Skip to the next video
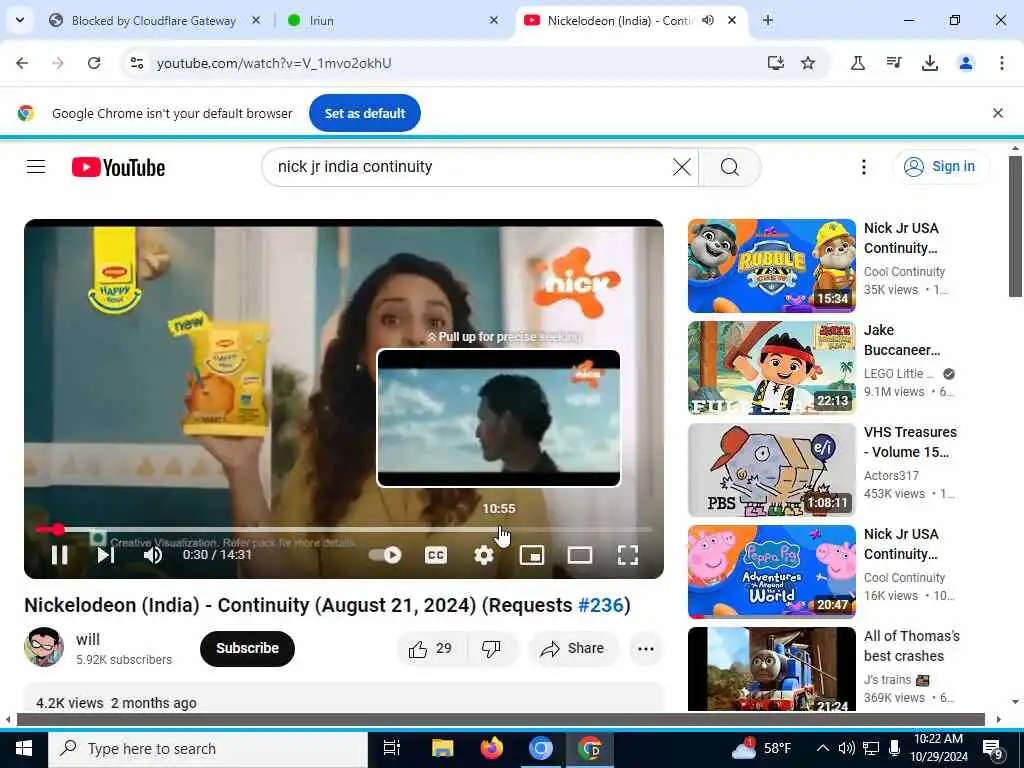Image resolution: width=1024 pixels, height=768 pixels. coord(106,555)
